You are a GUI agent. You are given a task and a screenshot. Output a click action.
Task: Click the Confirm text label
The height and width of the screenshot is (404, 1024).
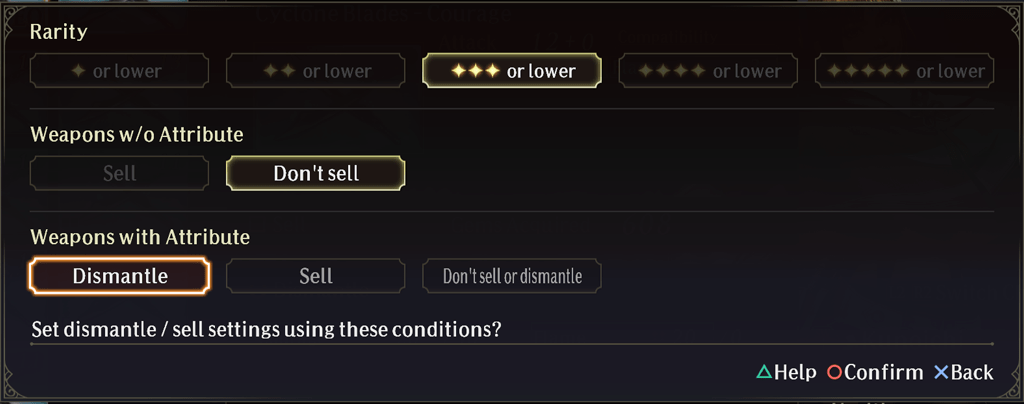[884, 372]
